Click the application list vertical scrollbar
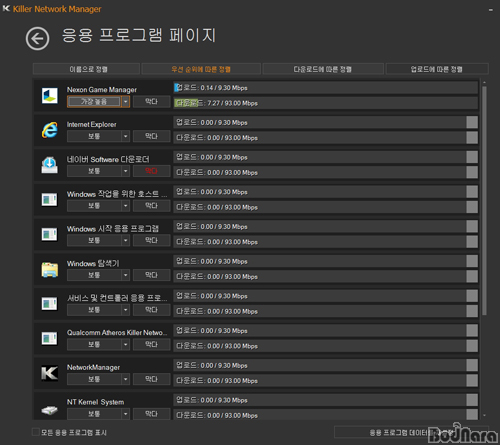 [484, 201]
